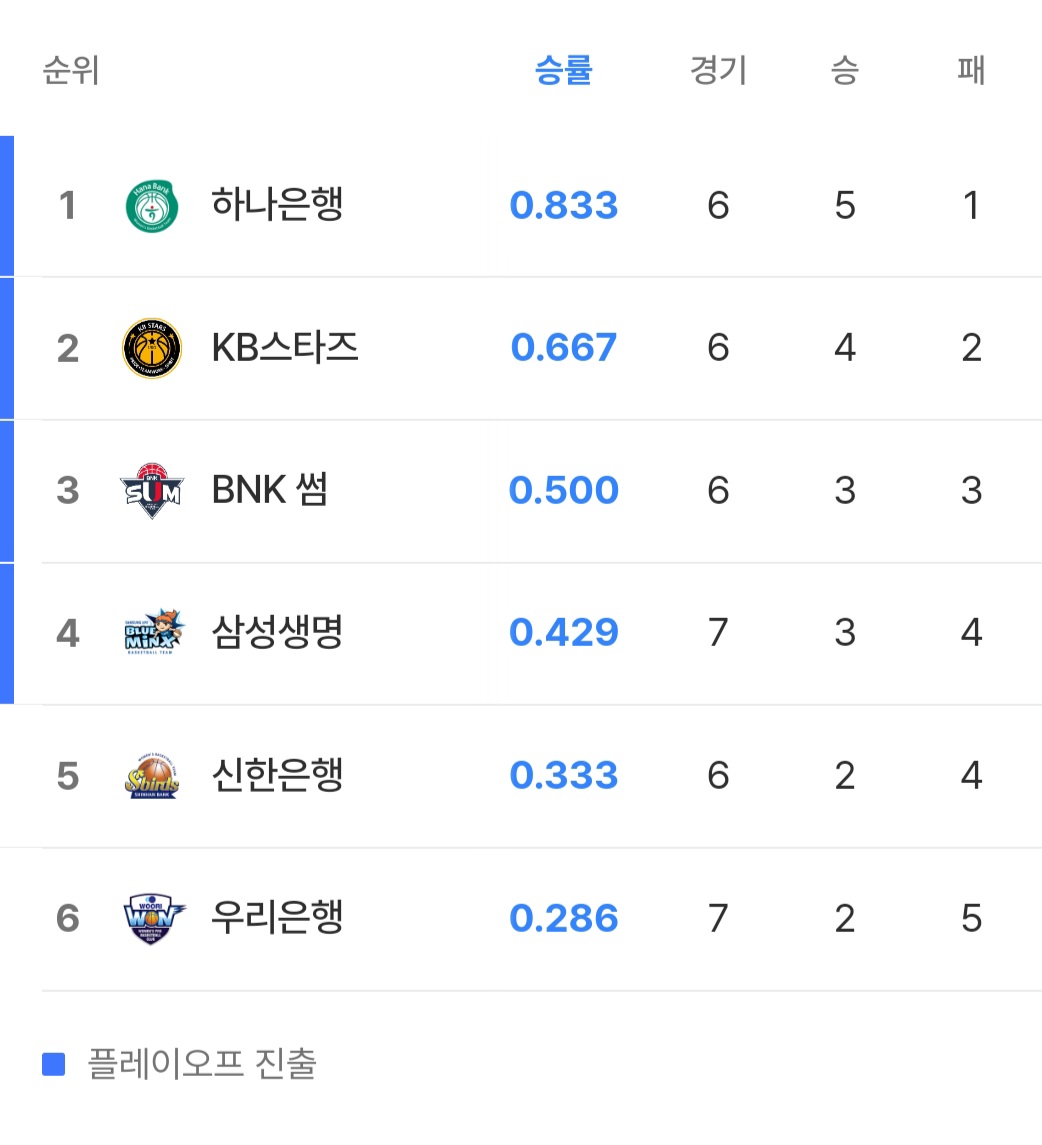Click the Shinhan Bank S-birds logo

[x=152, y=776]
